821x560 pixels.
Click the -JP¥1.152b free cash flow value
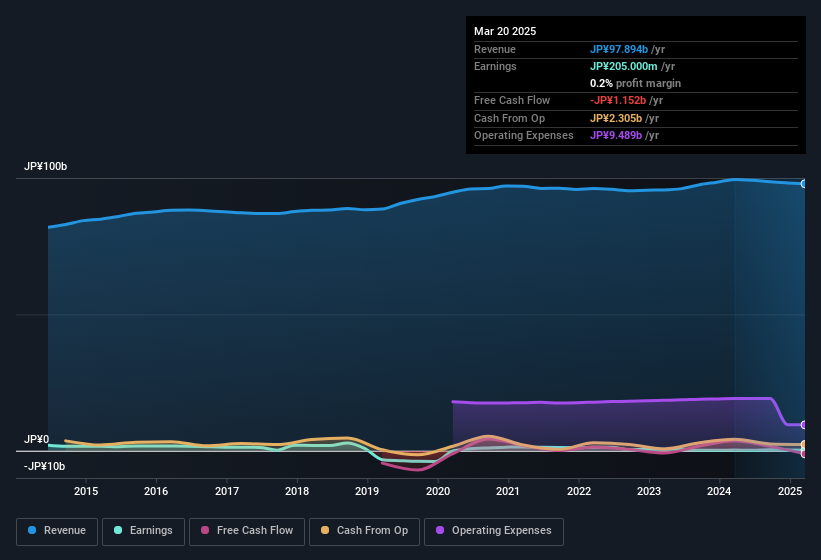point(618,100)
